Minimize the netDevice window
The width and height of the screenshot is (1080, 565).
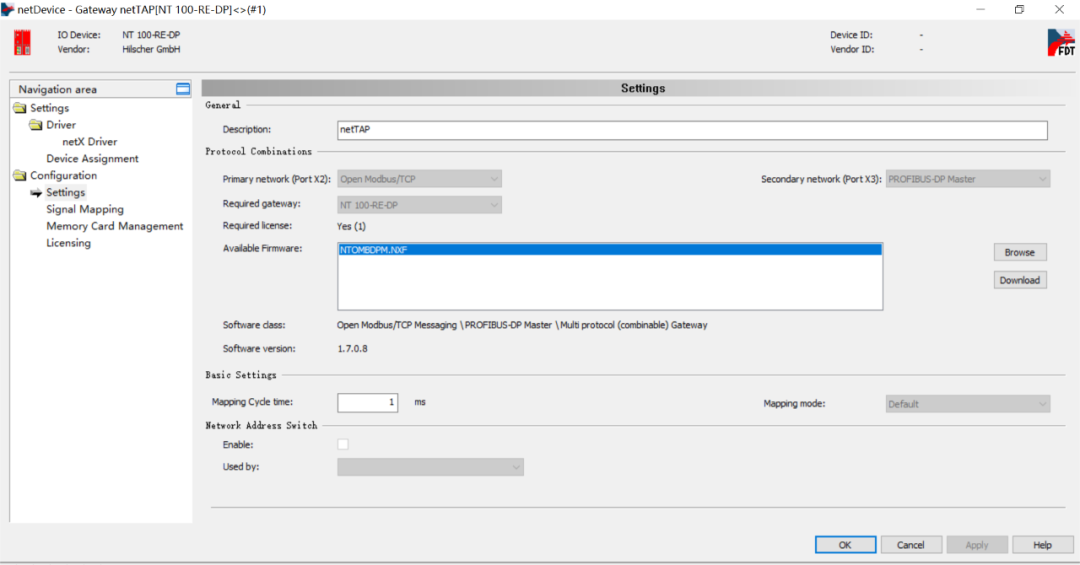[x=980, y=10]
